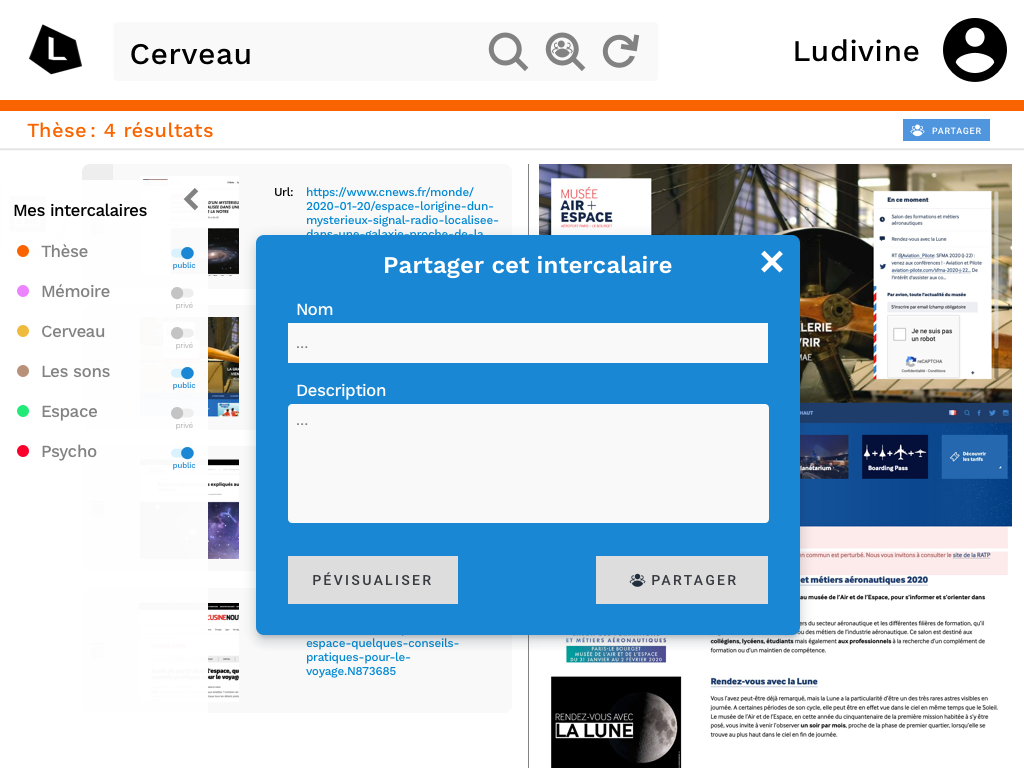Click the site de la RATP link
Viewport: 1024px width, 768px height.
click(x=971, y=555)
